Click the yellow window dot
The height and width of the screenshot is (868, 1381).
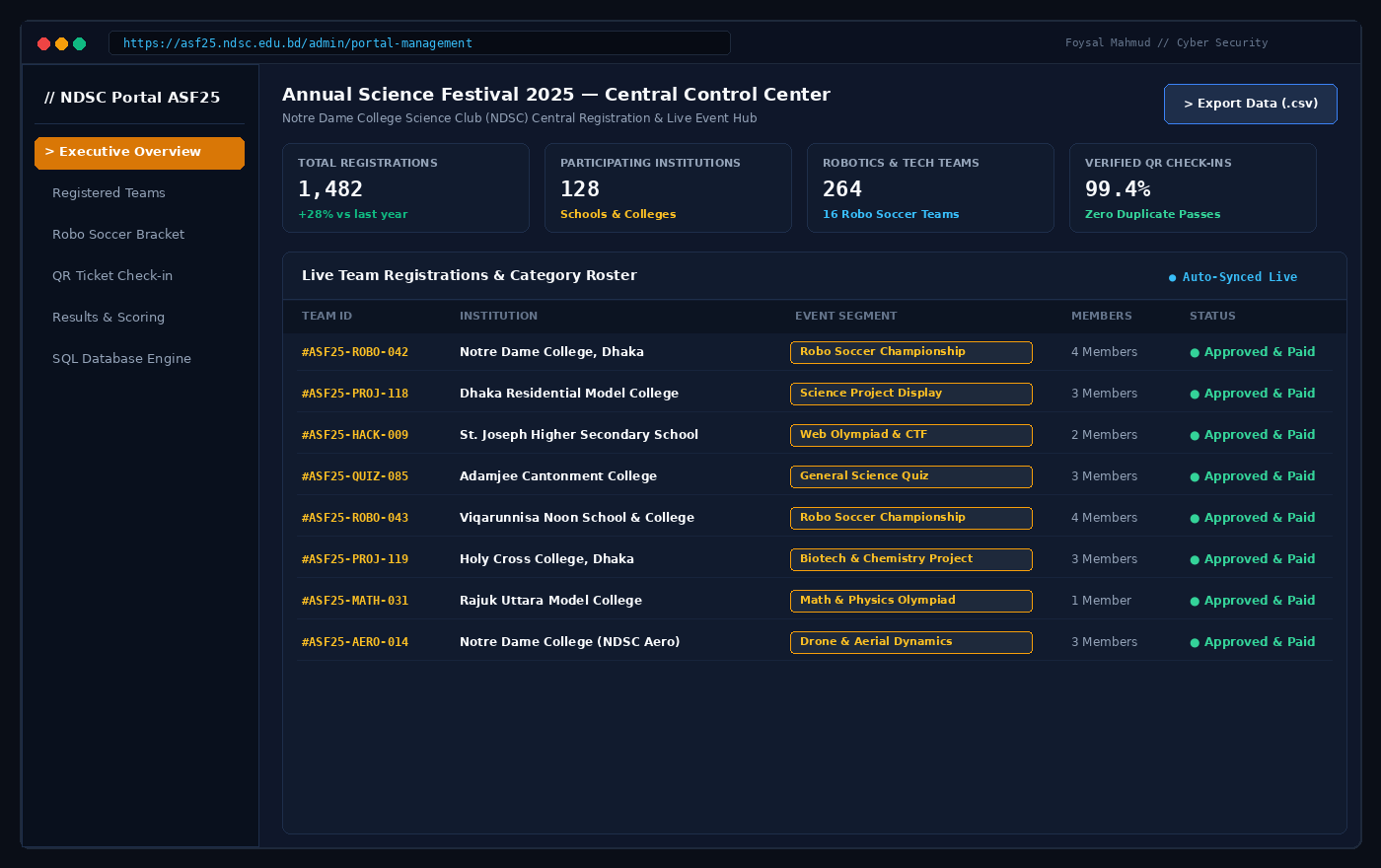pos(61,43)
